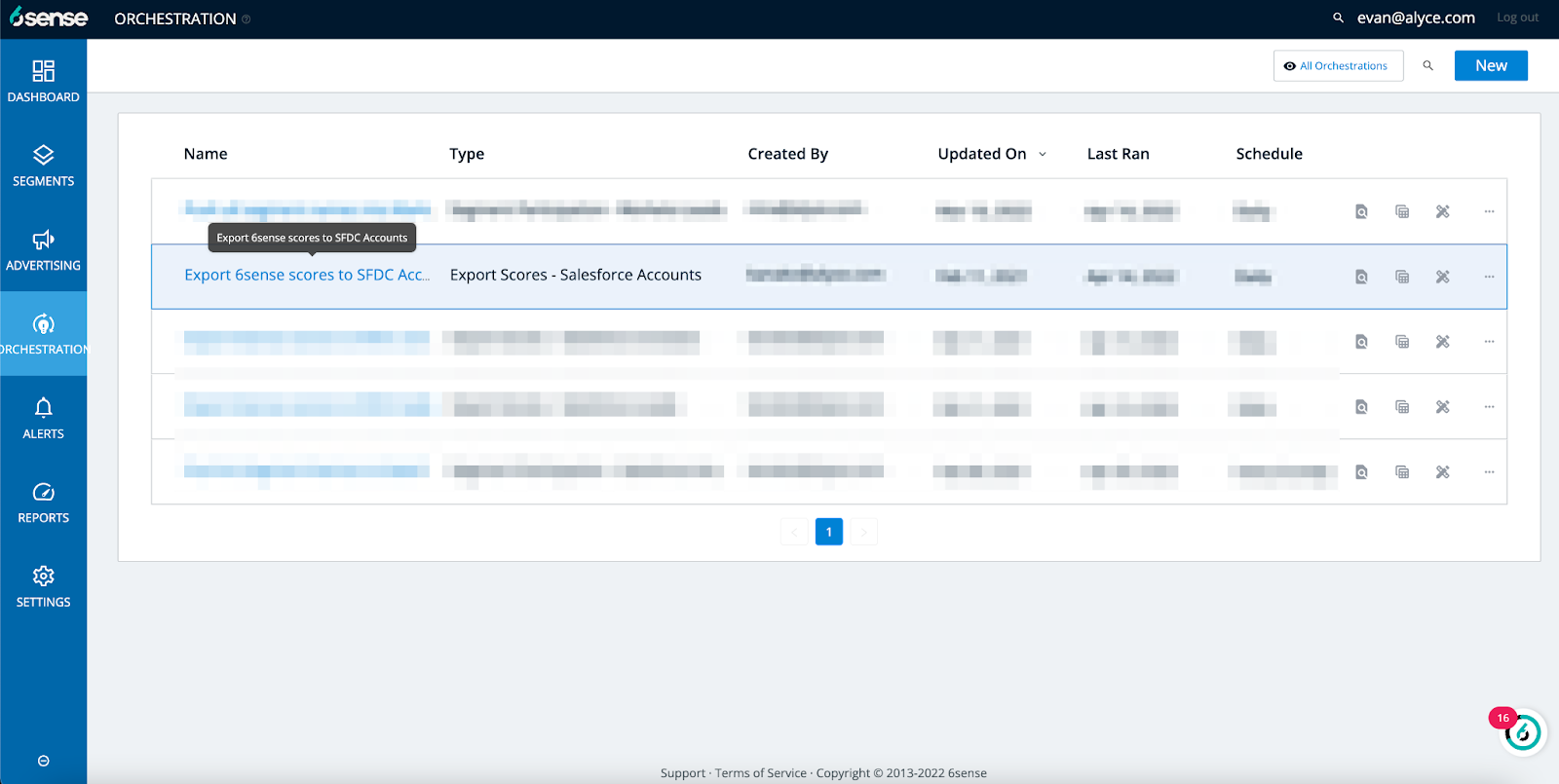This screenshot has width=1559, height=784.
Task: Click the Last Ran column header
Action: 1118,154
